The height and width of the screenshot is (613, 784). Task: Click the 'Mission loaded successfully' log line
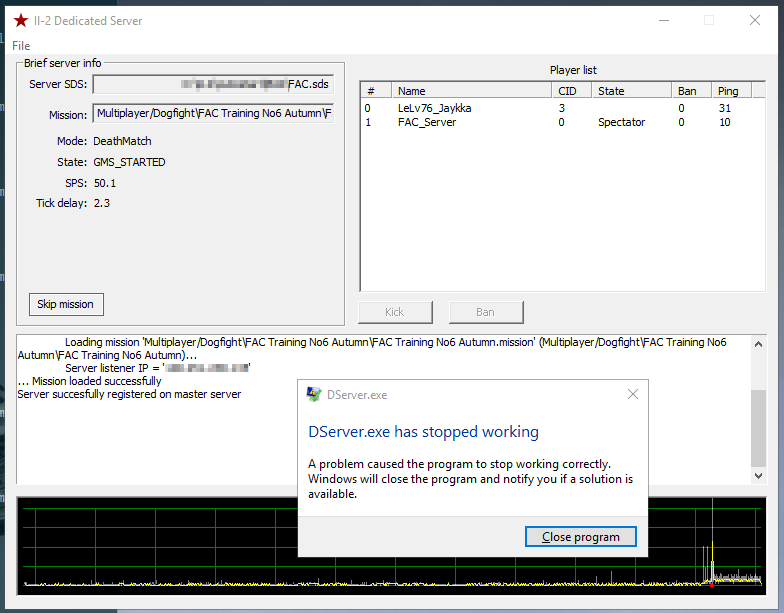90,381
